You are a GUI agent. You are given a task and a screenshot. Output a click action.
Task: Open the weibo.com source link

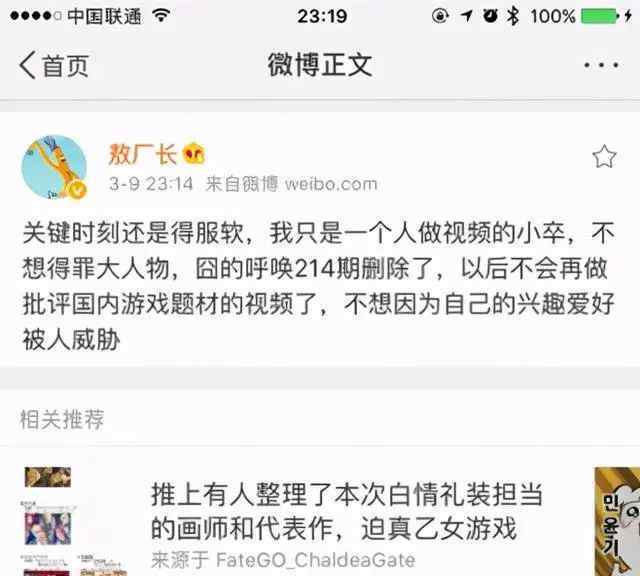[331, 184]
